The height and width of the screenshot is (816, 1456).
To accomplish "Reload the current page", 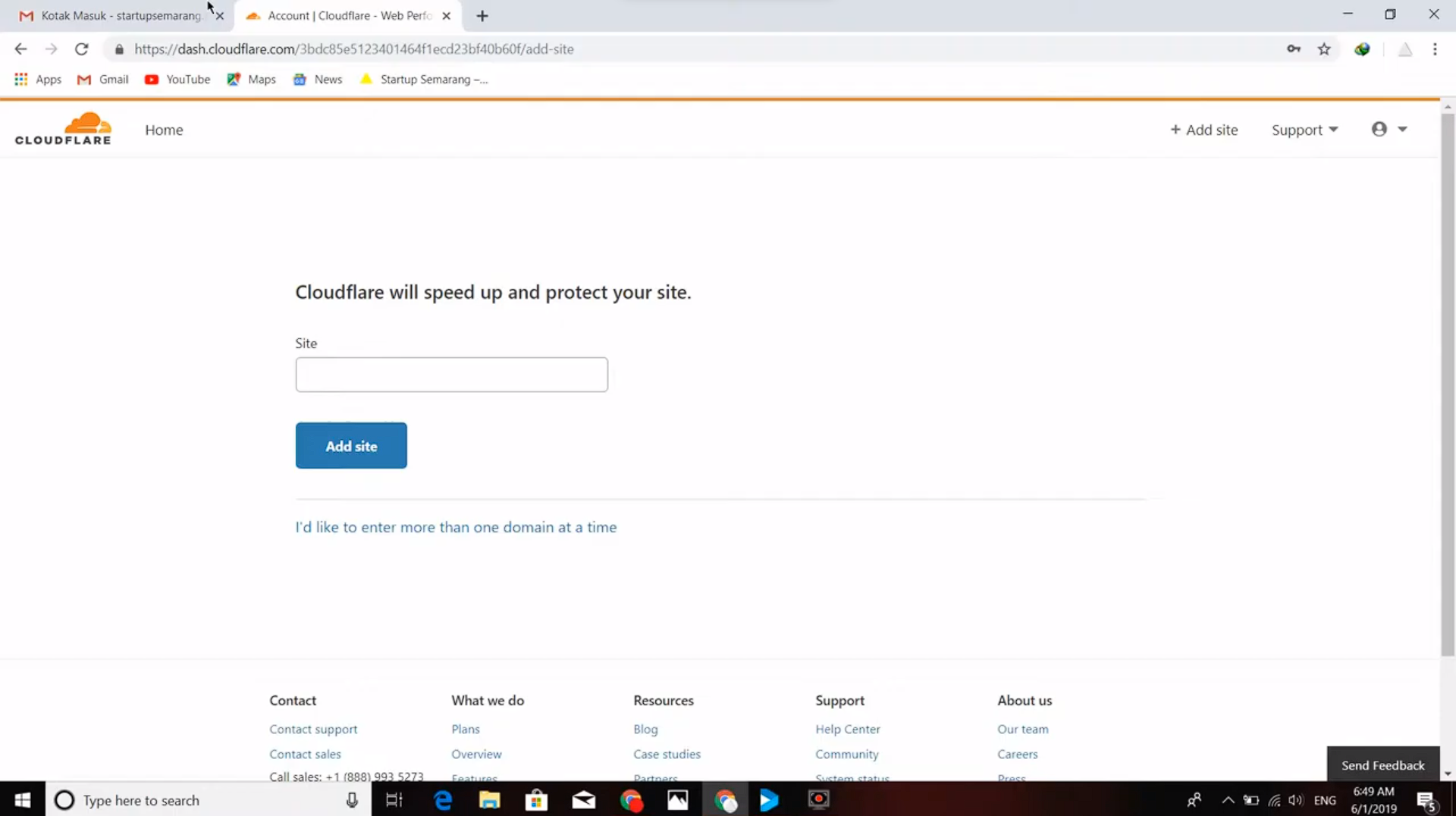I will point(81,49).
